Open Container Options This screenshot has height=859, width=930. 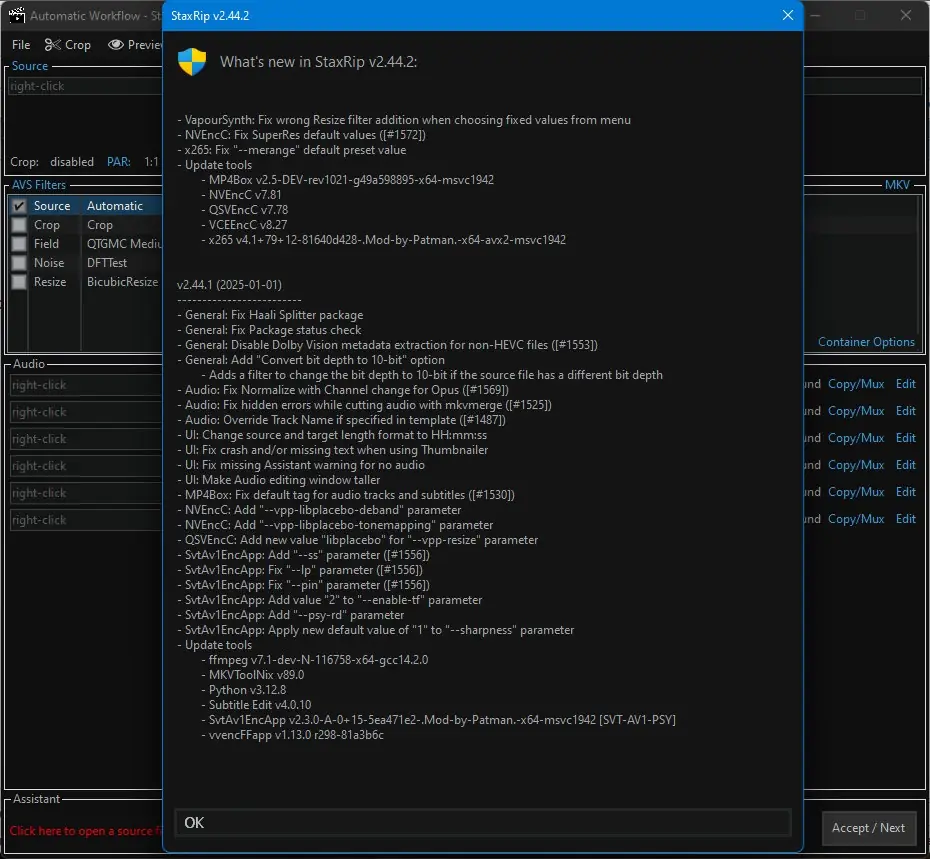click(x=866, y=342)
